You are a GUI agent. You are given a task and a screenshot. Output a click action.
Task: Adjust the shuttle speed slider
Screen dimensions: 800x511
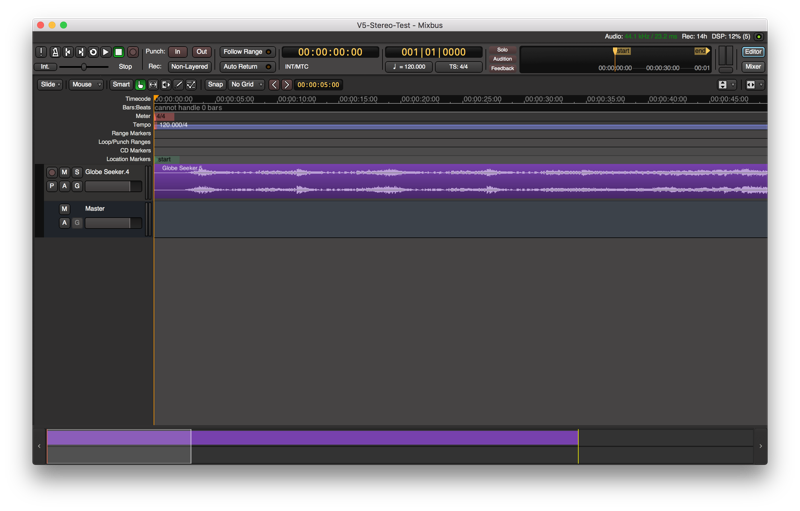(84, 67)
